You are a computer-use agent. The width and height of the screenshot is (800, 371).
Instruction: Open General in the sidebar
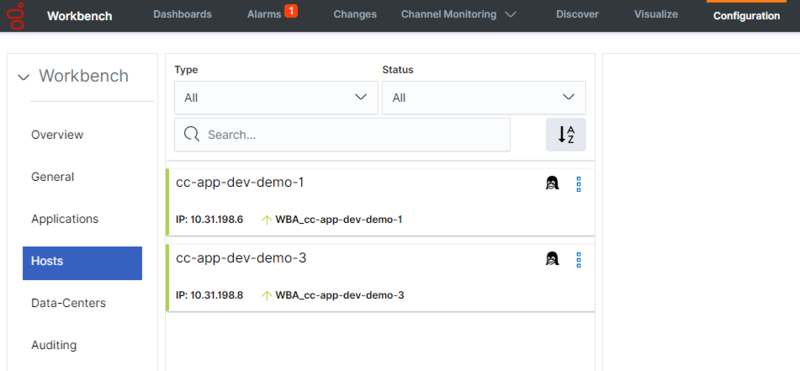pos(53,177)
